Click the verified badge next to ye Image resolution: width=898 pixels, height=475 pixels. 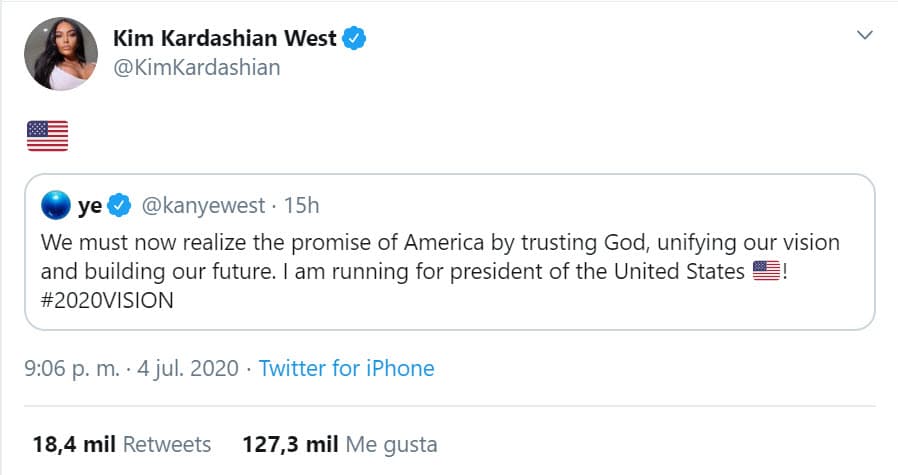pyautogui.click(x=120, y=206)
